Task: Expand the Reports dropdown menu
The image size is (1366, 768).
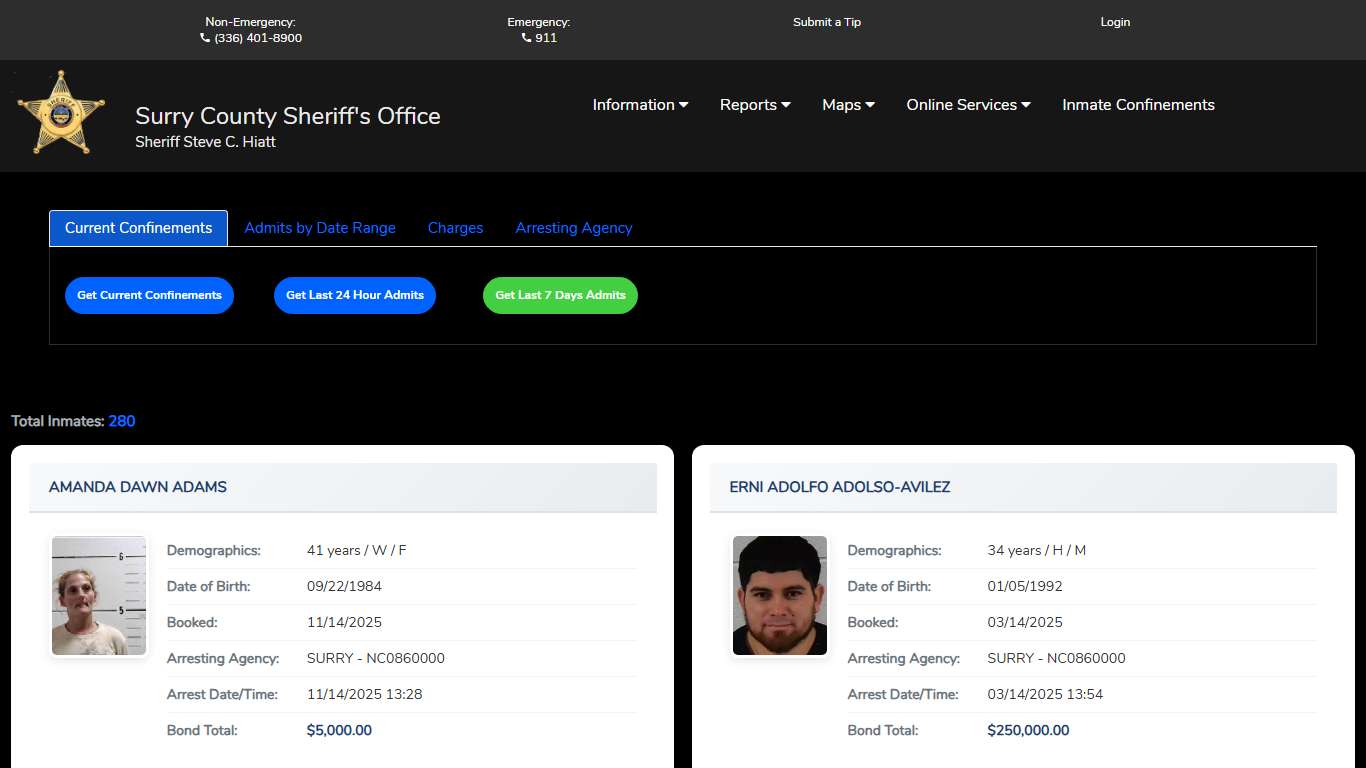Action: pos(755,105)
